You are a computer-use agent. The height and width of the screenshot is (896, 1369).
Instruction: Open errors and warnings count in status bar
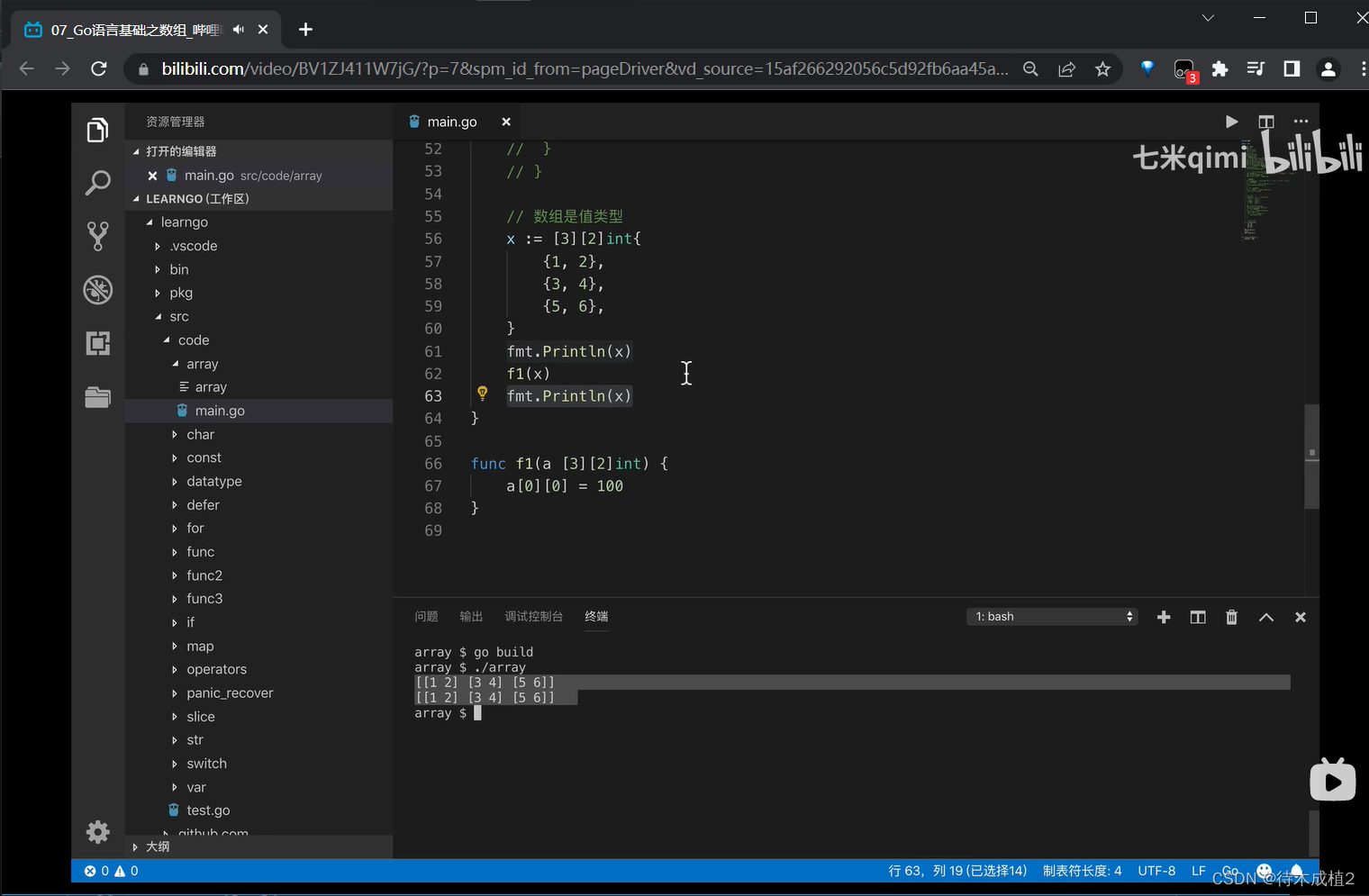(112, 871)
